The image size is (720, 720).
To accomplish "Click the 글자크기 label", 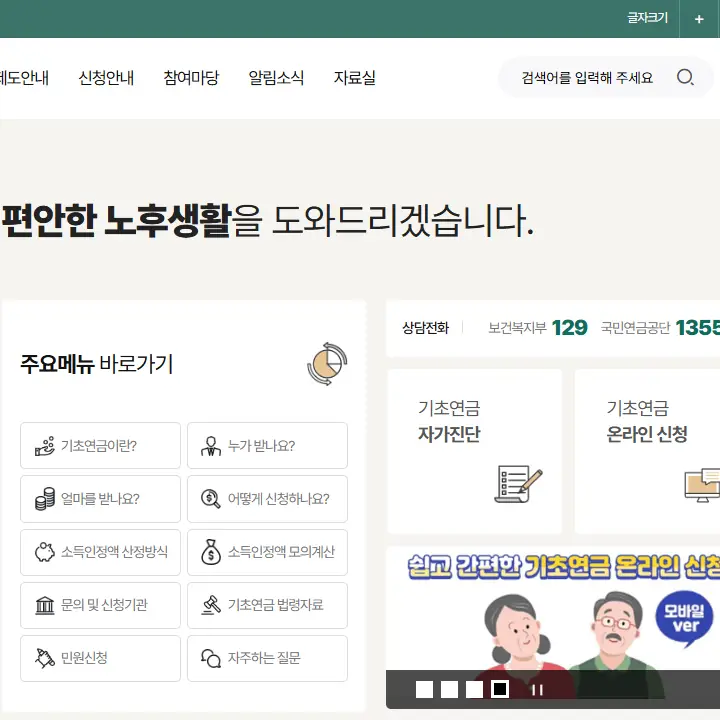I will click(x=647, y=18).
